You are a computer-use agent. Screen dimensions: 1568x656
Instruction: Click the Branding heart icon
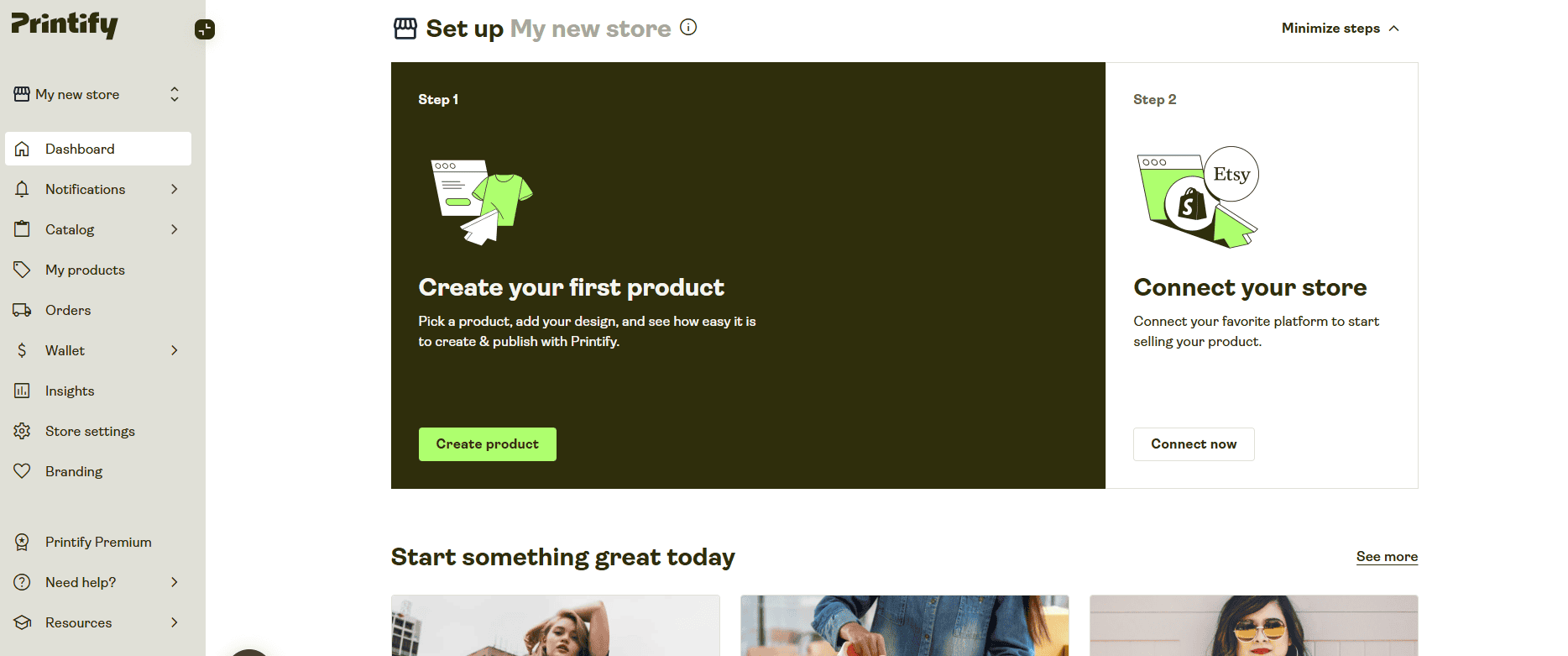pyautogui.click(x=23, y=471)
